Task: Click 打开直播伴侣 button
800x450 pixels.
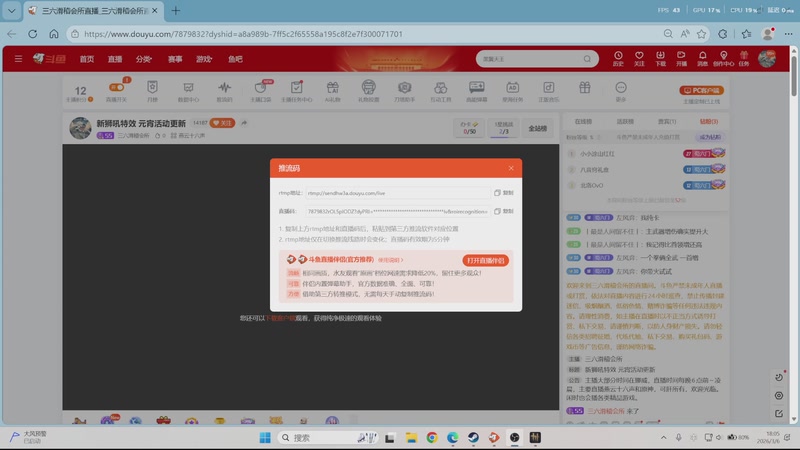Action: point(485,260)
